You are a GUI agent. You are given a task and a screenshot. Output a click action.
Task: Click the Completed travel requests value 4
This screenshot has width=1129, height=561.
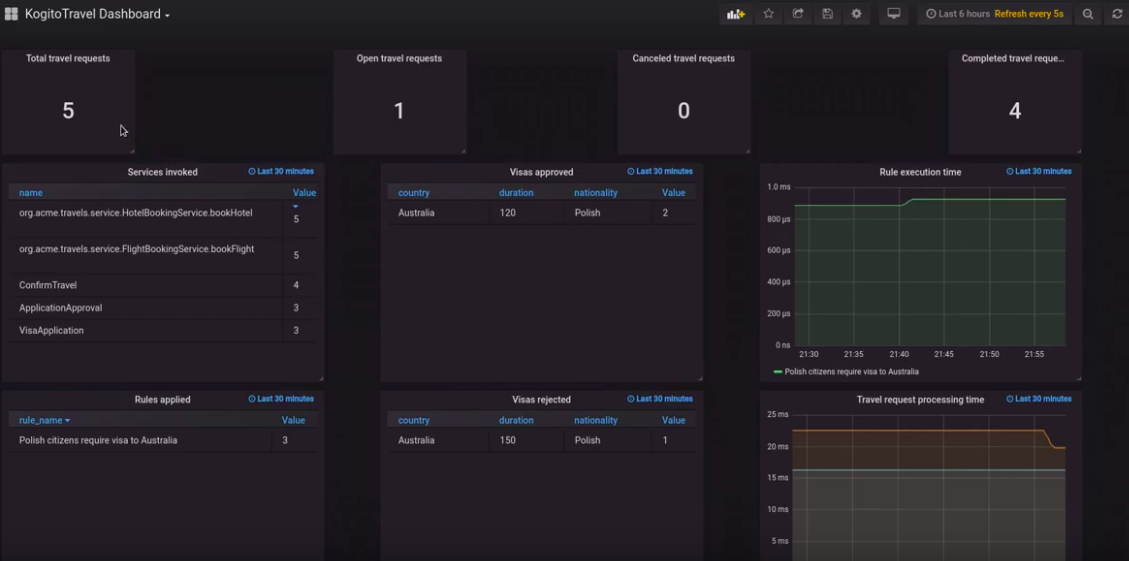(x=1015, y=111)
